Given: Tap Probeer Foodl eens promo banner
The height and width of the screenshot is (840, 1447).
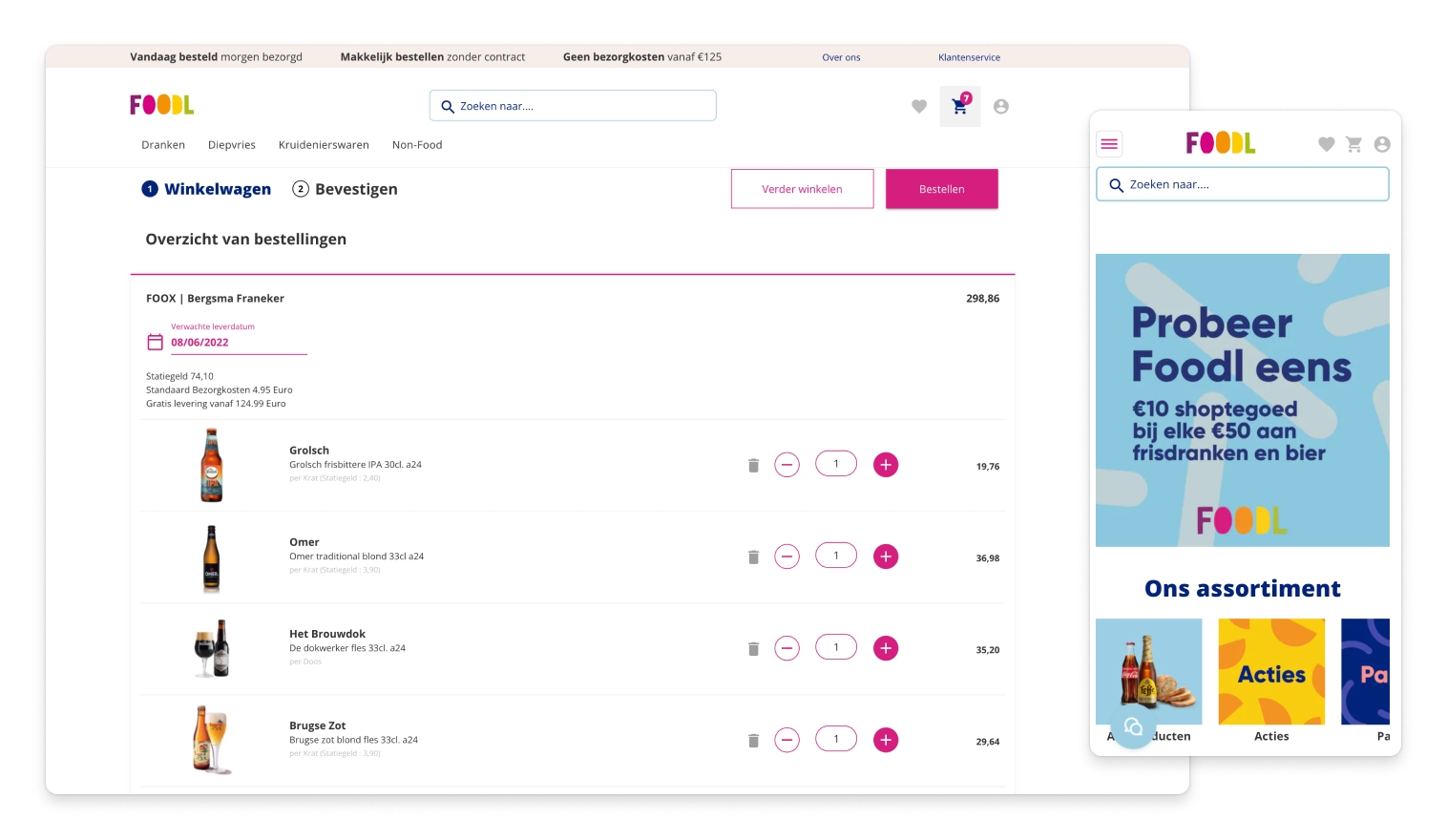Looking at the screenshot, I should coord(1243,400).
